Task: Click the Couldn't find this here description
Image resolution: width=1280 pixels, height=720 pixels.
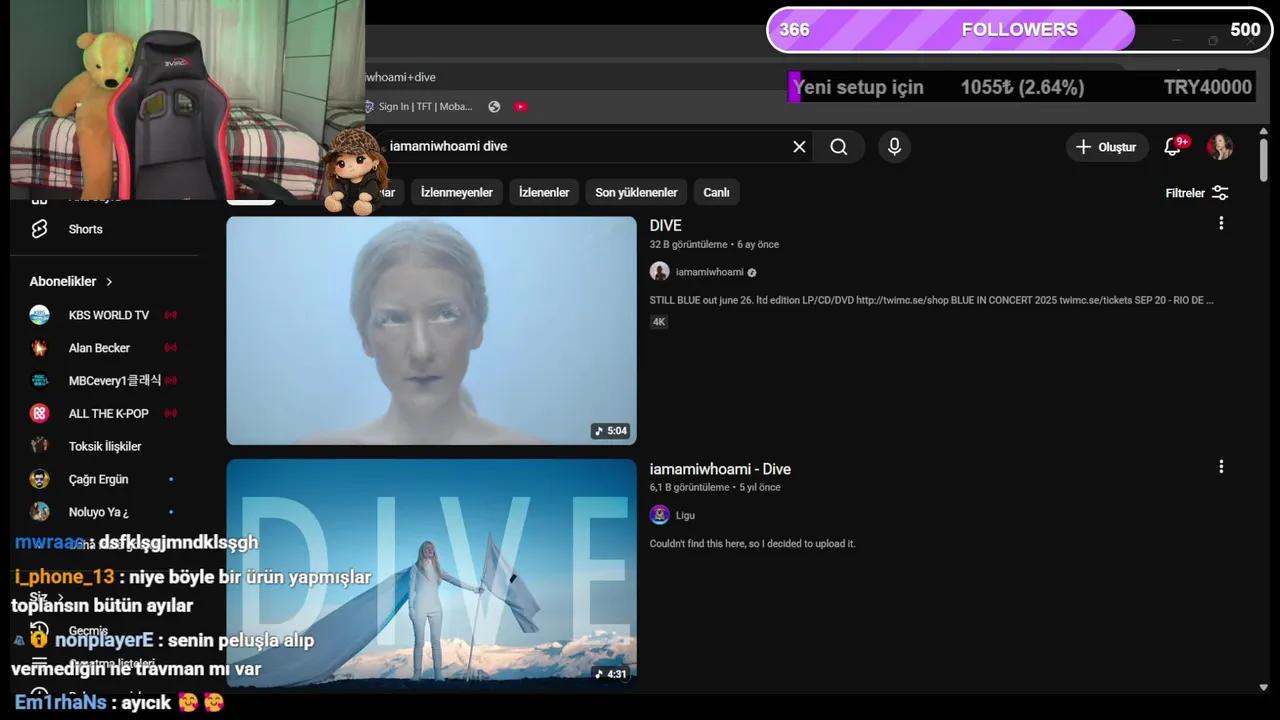Action: coord(752,544)
